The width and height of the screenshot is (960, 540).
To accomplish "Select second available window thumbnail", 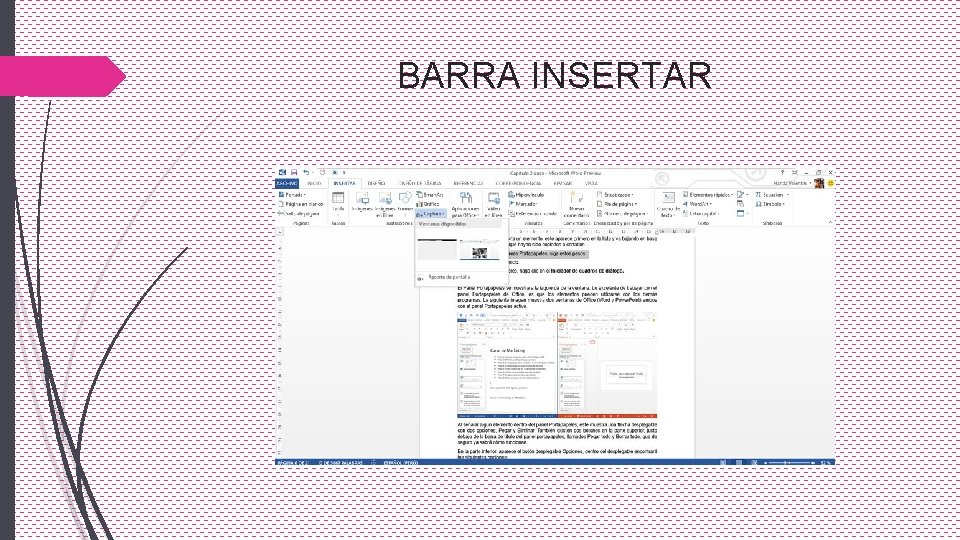I will point(480,250).
